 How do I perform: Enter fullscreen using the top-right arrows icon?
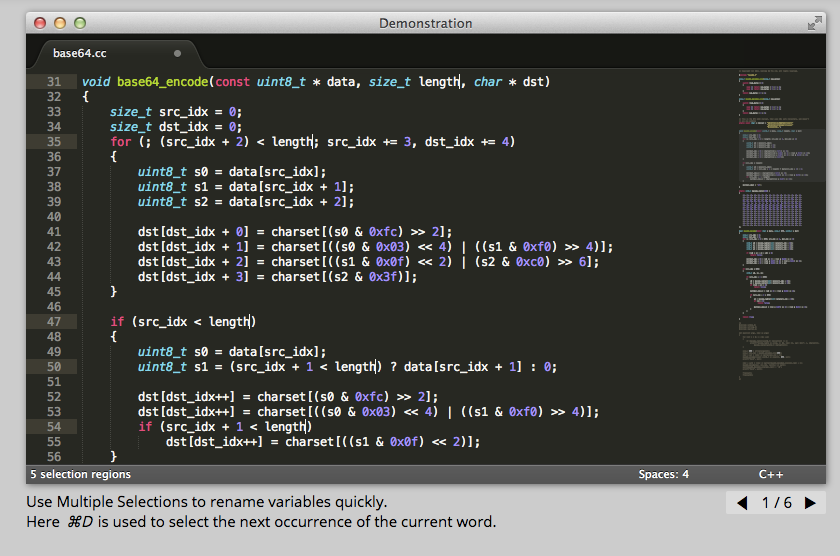814,22
